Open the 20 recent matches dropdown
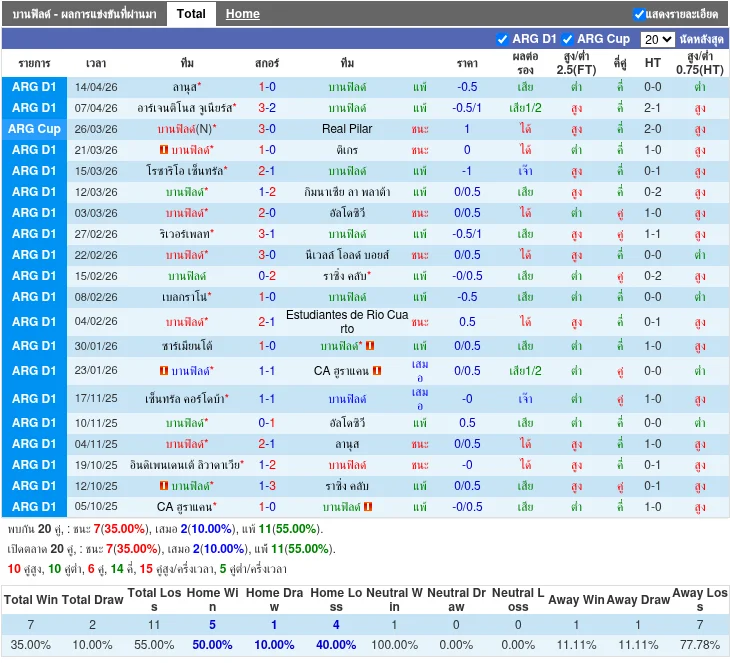Screen dimensions: 730x663 pos(657,39)
